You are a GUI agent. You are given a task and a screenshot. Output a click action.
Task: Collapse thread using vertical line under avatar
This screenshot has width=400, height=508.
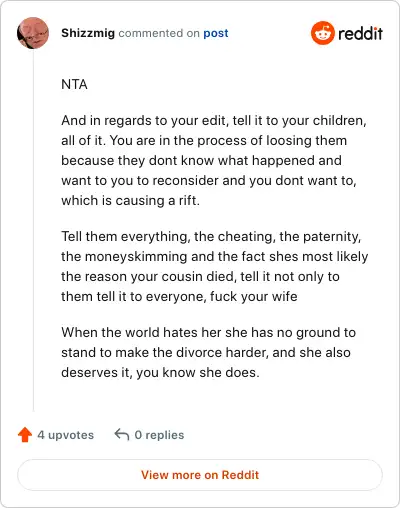point(33,230)
